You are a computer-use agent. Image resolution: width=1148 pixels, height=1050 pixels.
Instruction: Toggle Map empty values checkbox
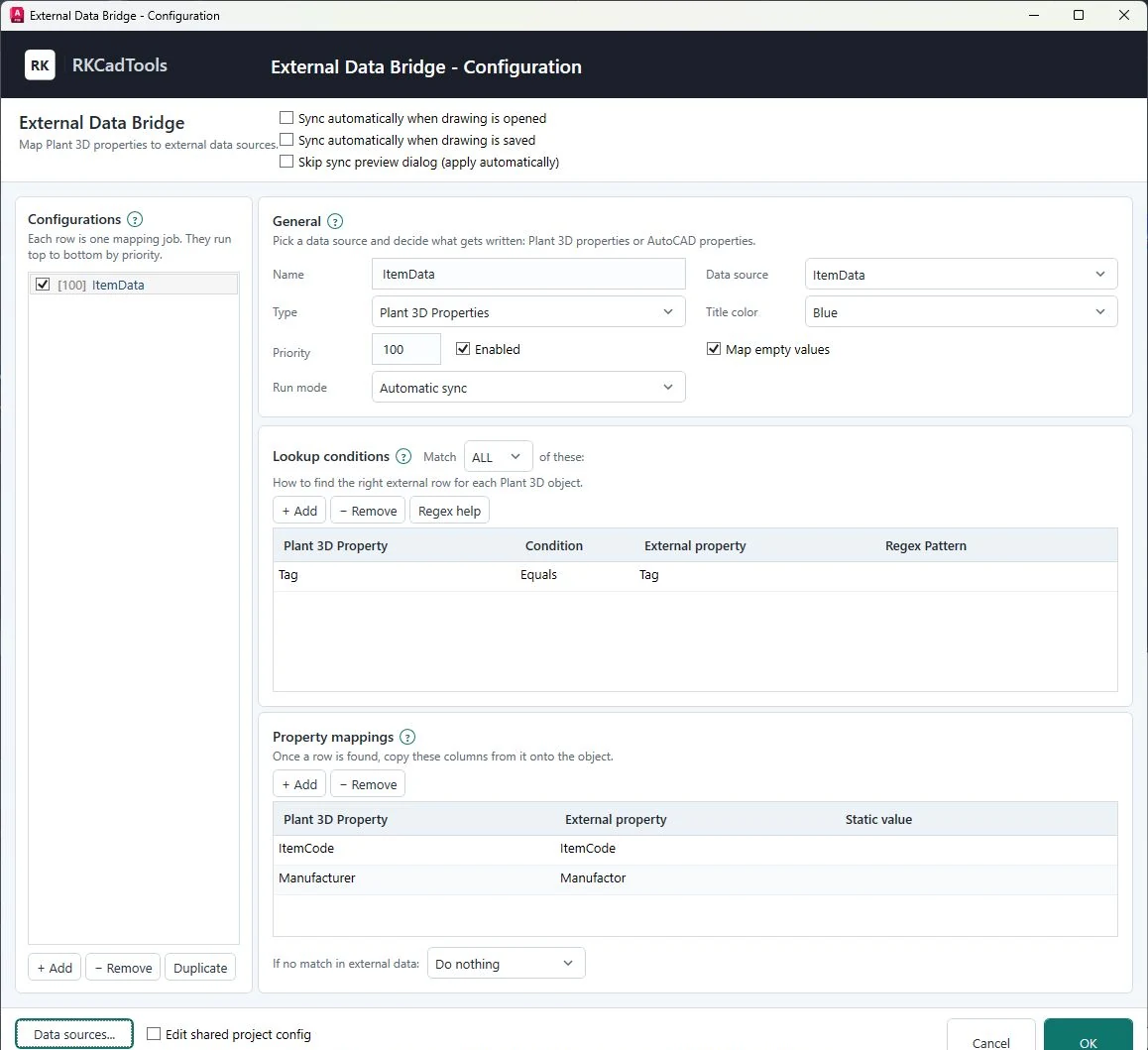pyautogui.click(x=714, y=349)
